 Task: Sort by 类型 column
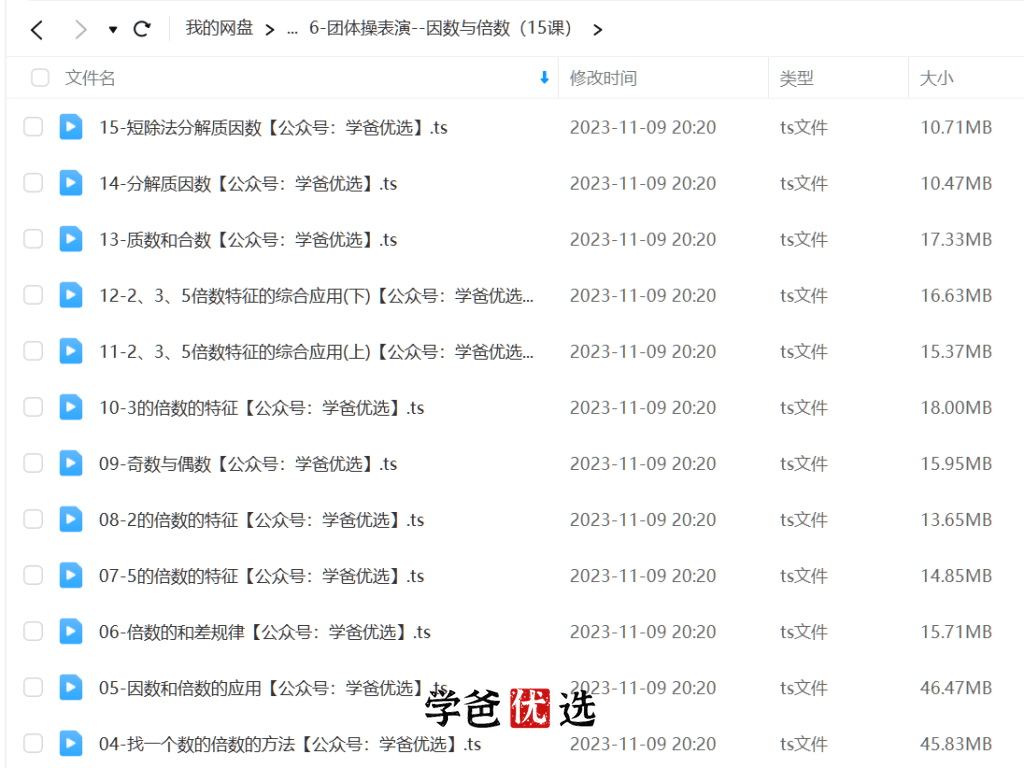tap(796, 78)
